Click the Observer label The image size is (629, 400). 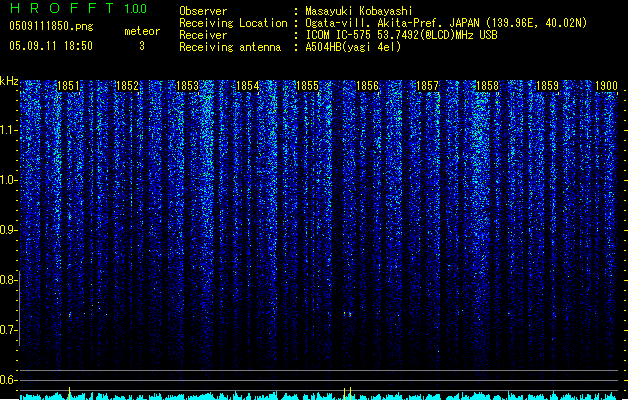(x=203, y=11)
